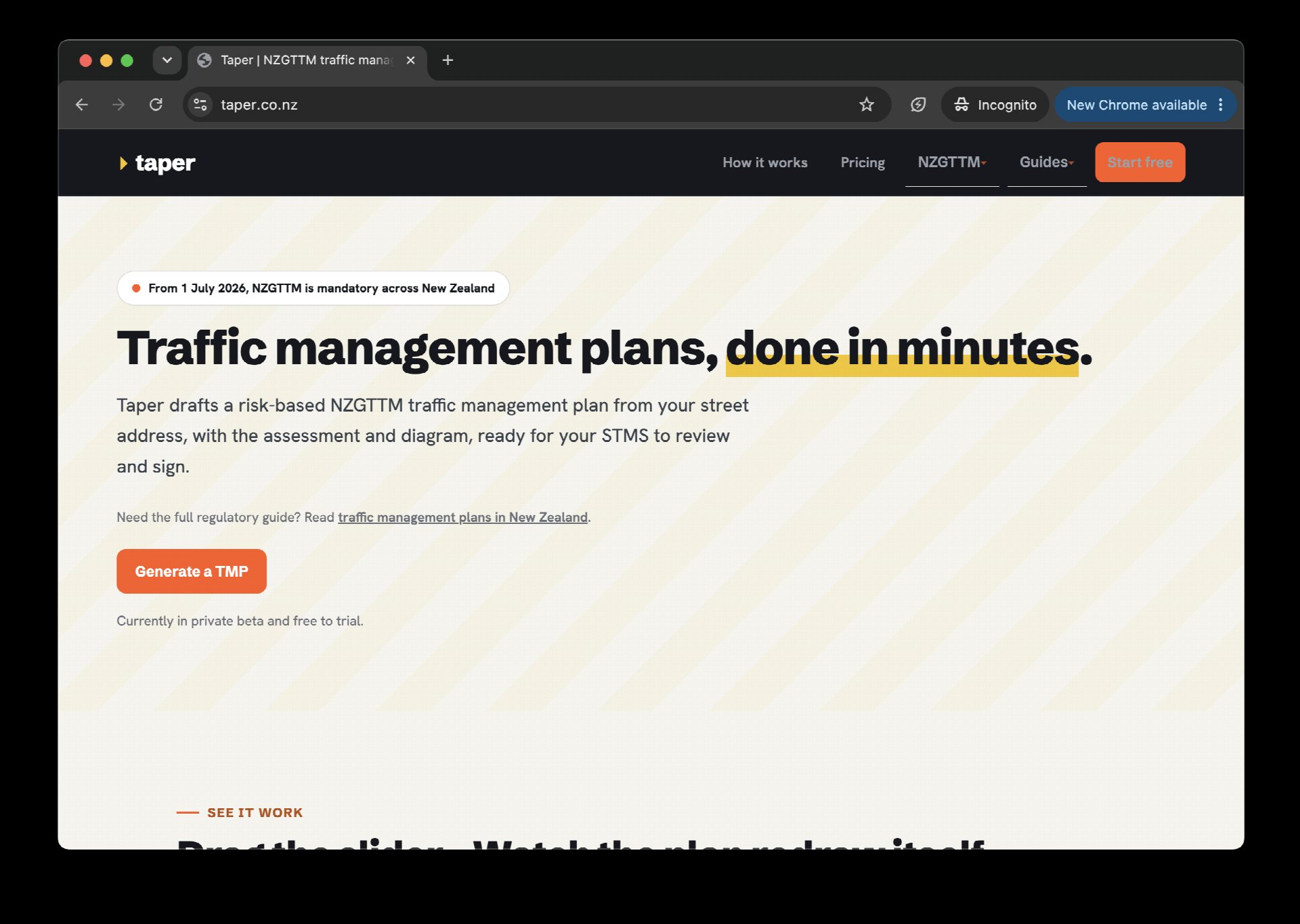Screen dimensions: 1300x924
Task: Click 'Currently in private beta and free to trial.'
Action: [x=240, y=621]
